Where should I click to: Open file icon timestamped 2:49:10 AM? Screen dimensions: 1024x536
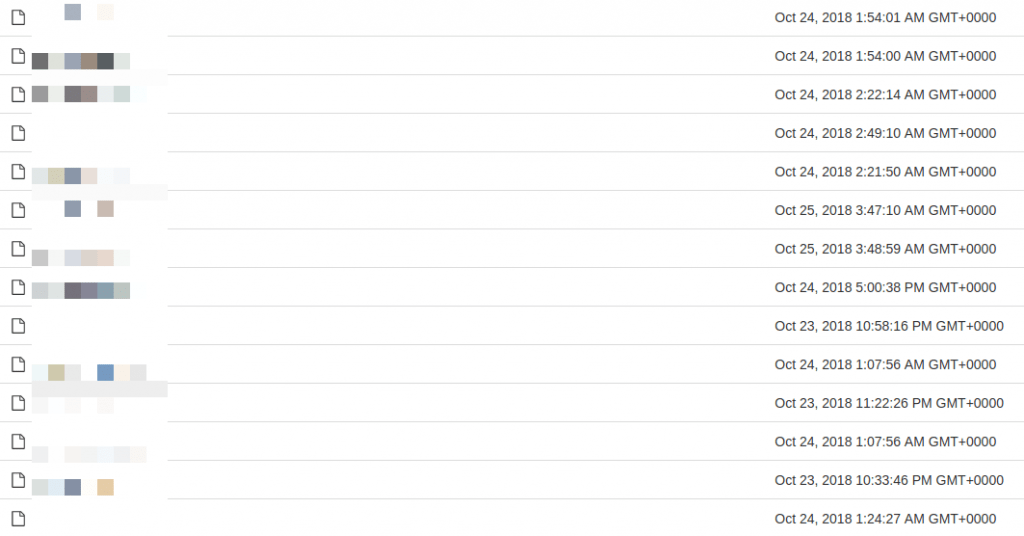pos(17,133)
